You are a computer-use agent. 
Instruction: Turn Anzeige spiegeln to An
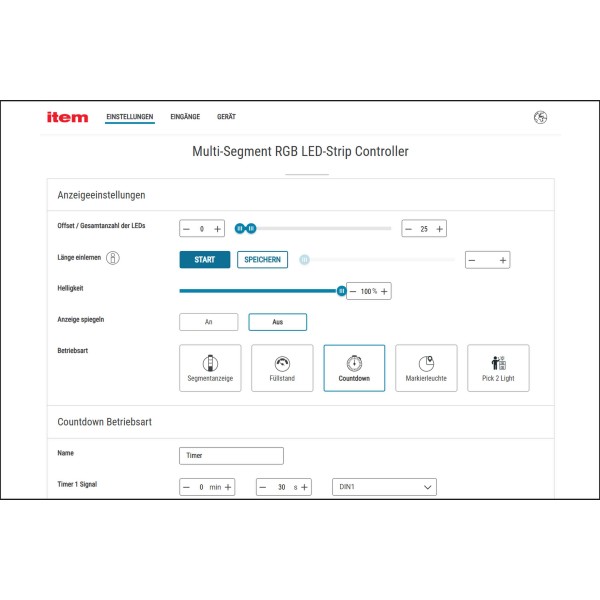(209, 322)
